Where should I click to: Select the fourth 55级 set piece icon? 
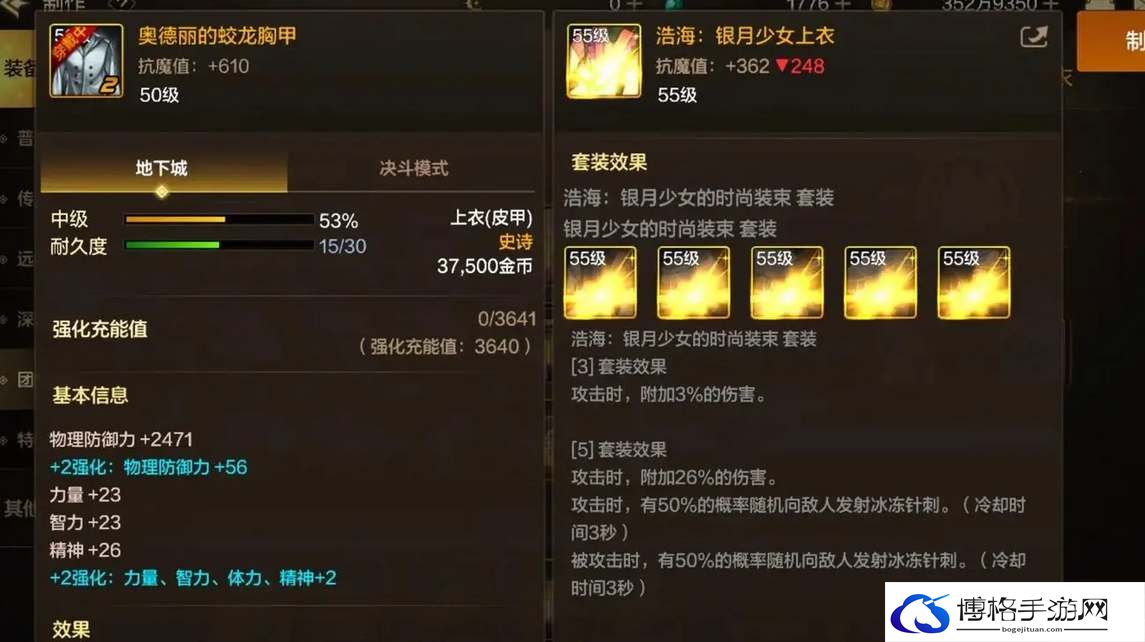[881, 283]
